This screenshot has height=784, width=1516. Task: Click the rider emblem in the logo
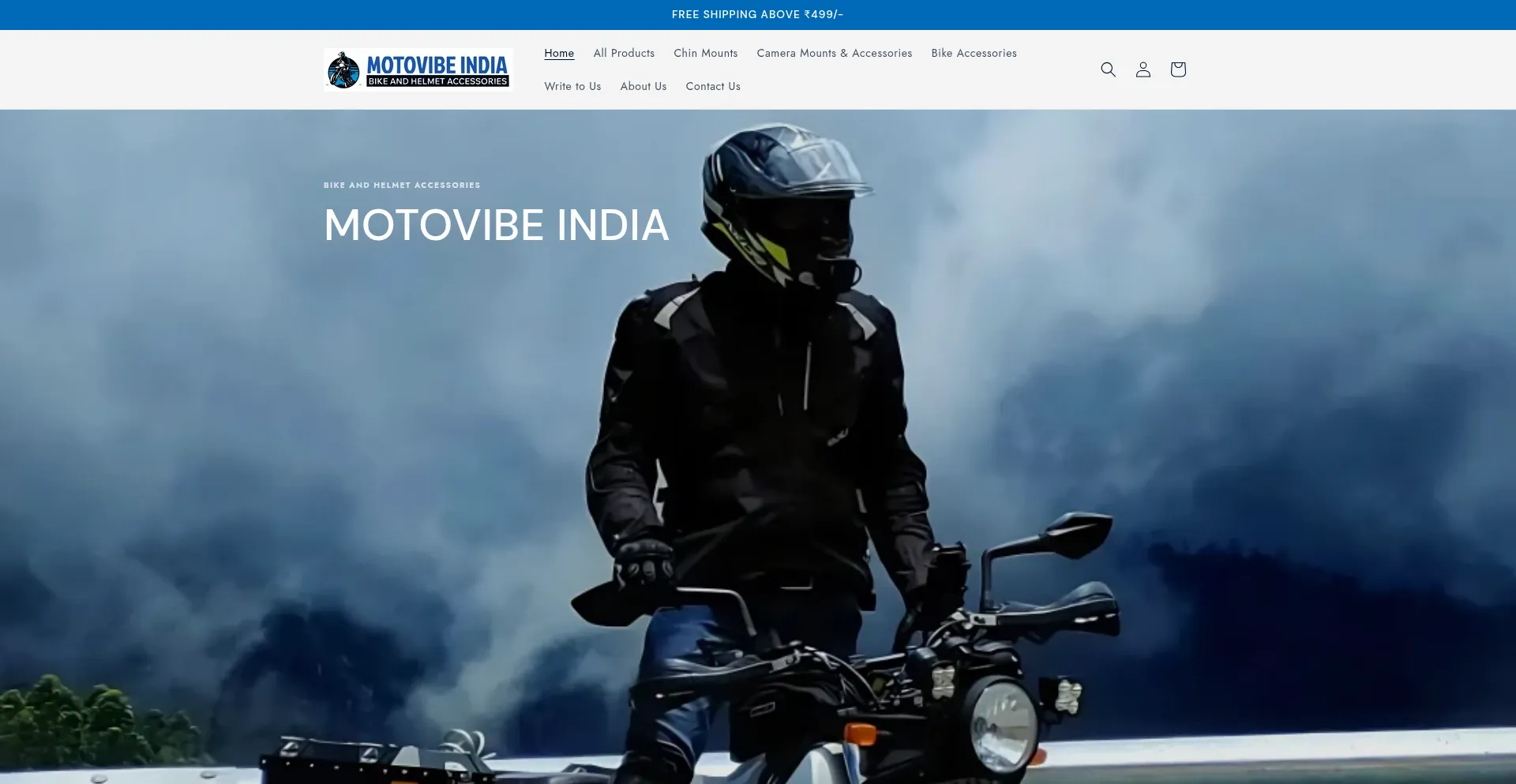click(x=343, y=70)
